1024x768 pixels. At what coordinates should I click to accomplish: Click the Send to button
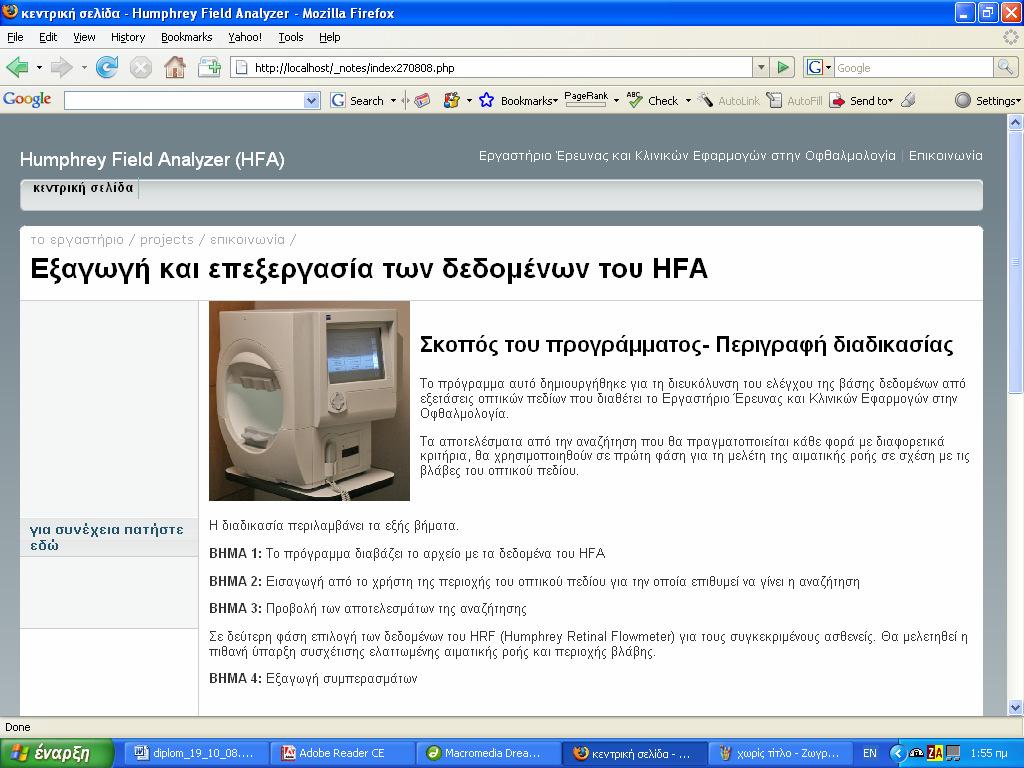861,101
